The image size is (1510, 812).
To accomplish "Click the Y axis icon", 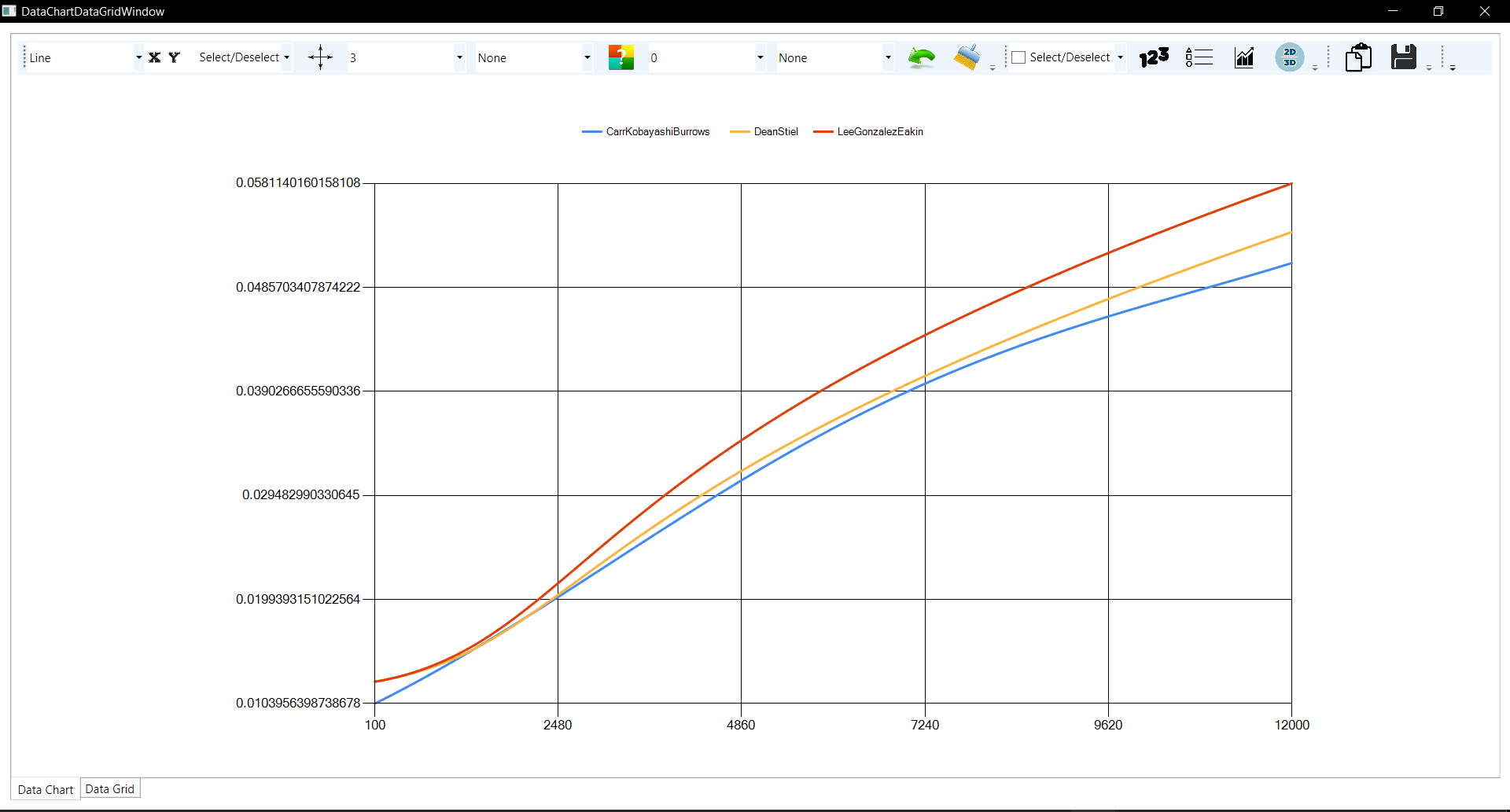I will 175,57.
